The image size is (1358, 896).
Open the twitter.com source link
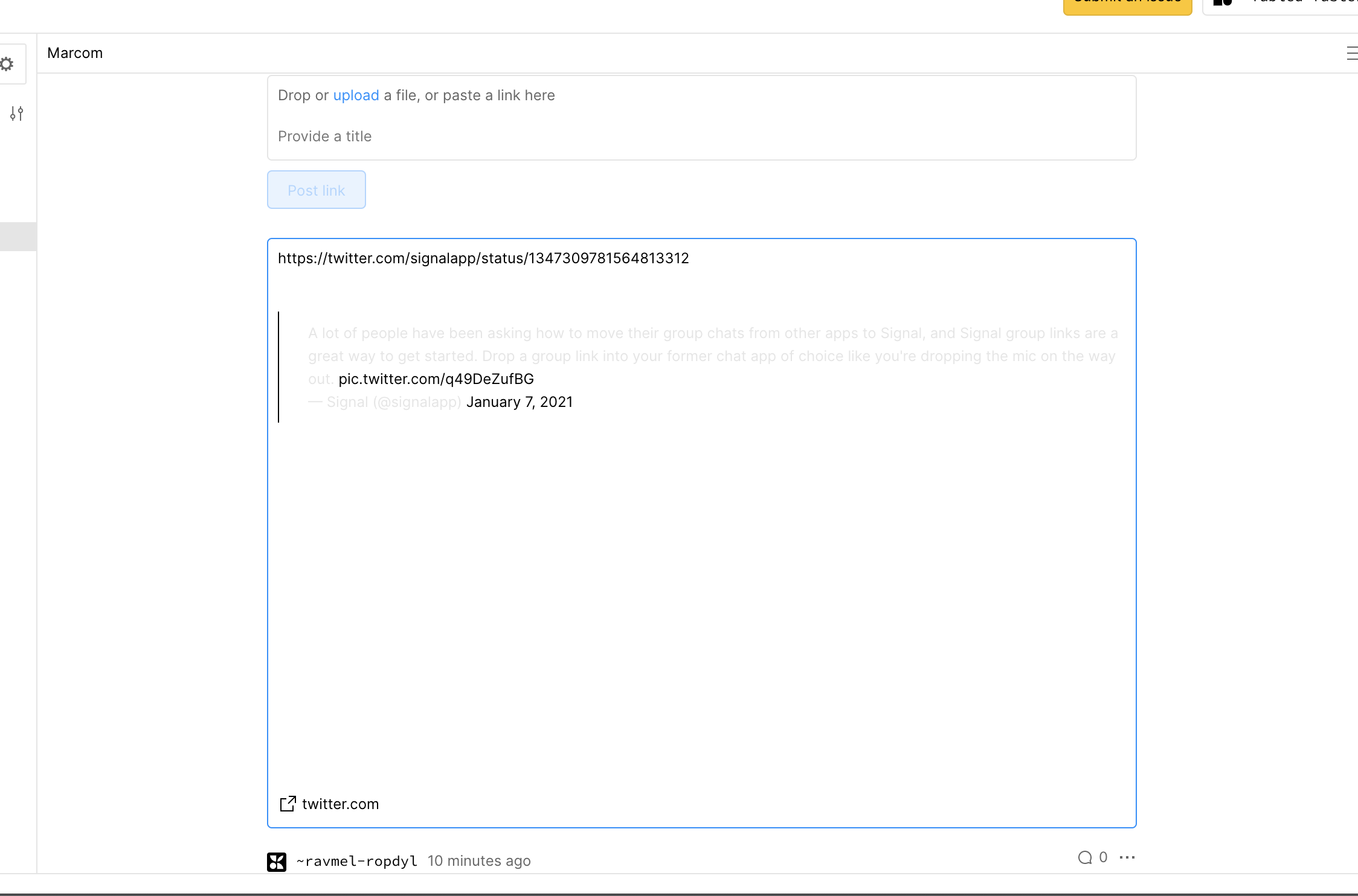pos(340,804)
